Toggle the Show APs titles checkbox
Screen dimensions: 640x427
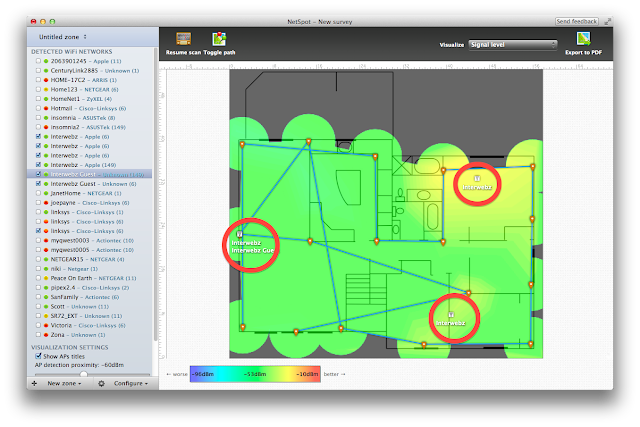[x=38, y=356]
